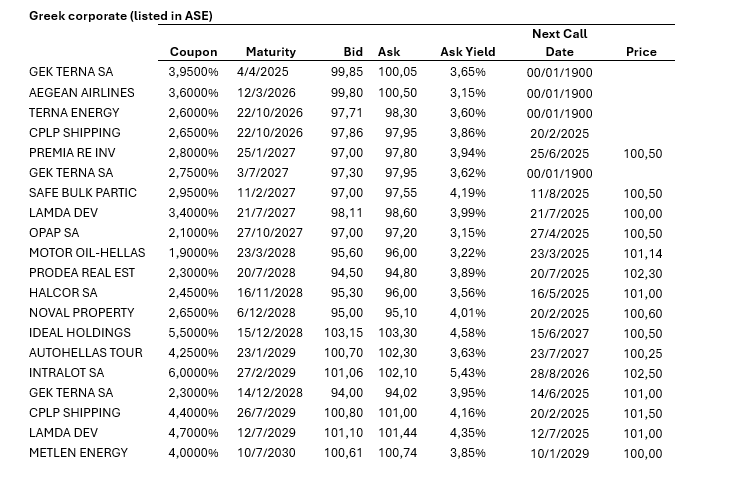The width and height of the screenshot is (744, 478).
Task: Click the Greek corporate table title
Action: [x=121, y=16]
